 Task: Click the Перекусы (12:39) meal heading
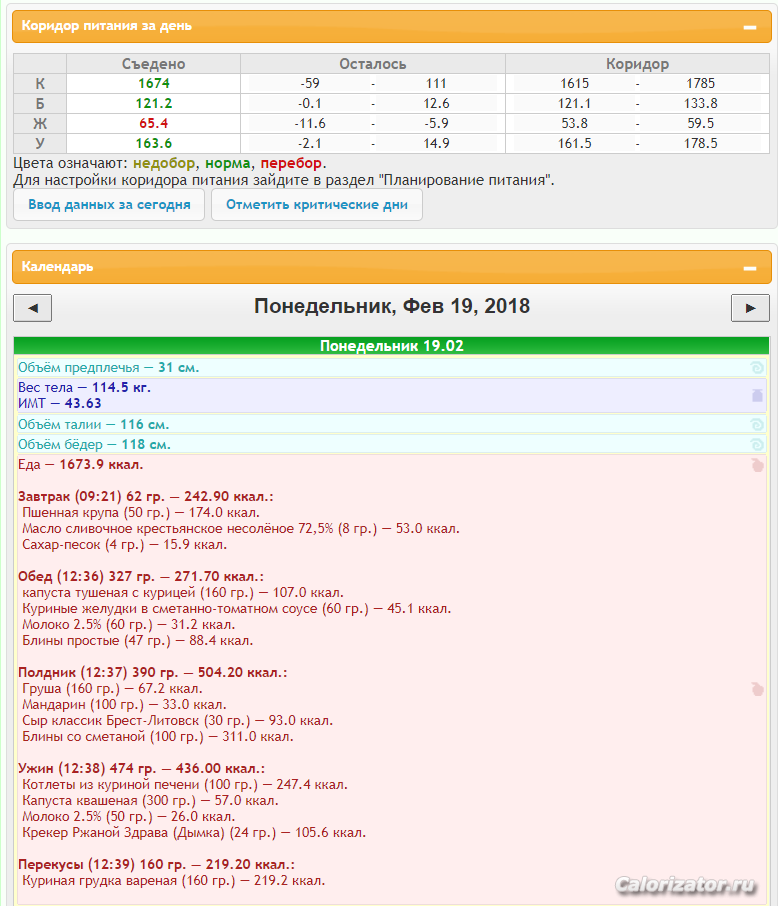(157, 864)
